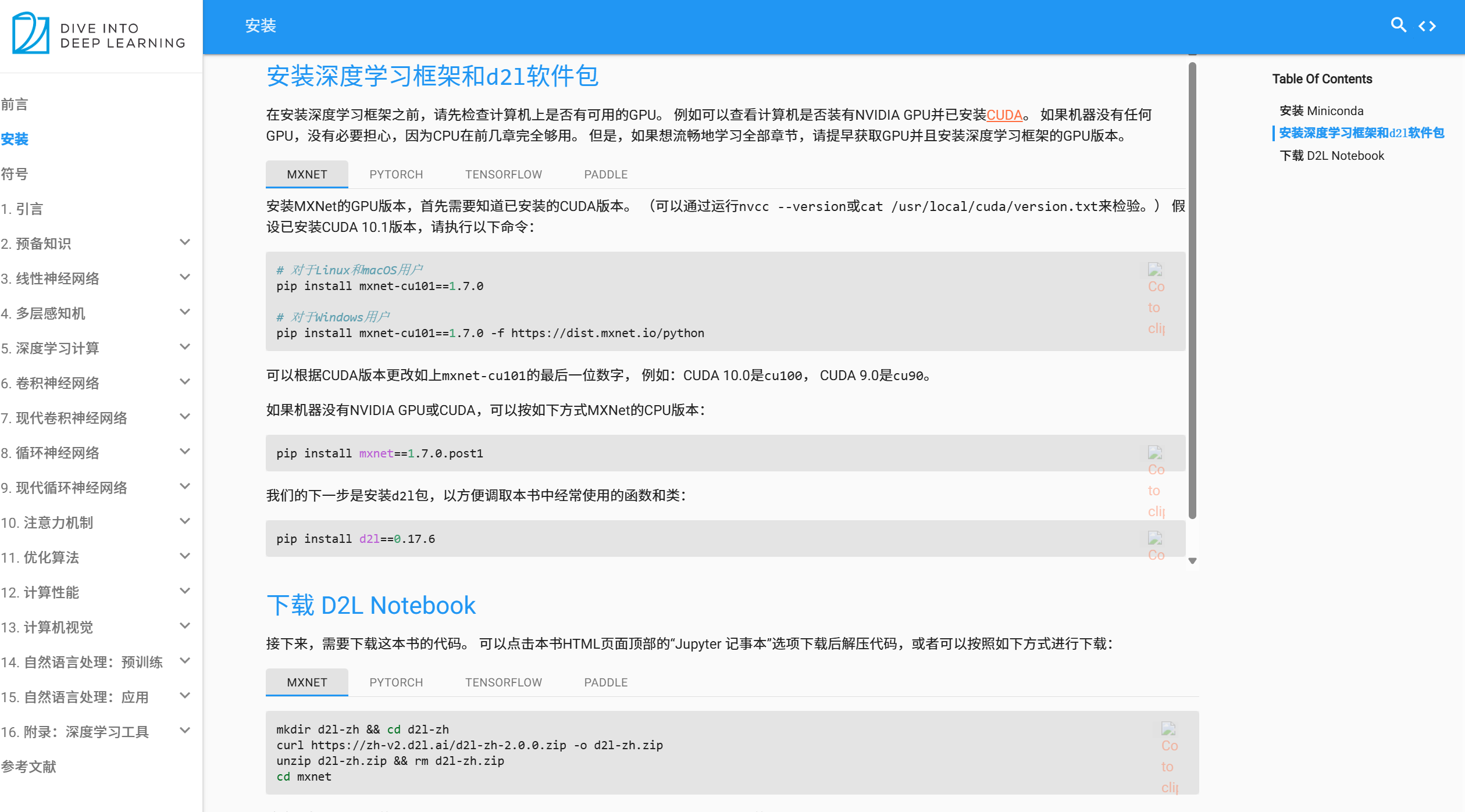Expand chapter 16 附录：深度学习工具

click(184, 730)
